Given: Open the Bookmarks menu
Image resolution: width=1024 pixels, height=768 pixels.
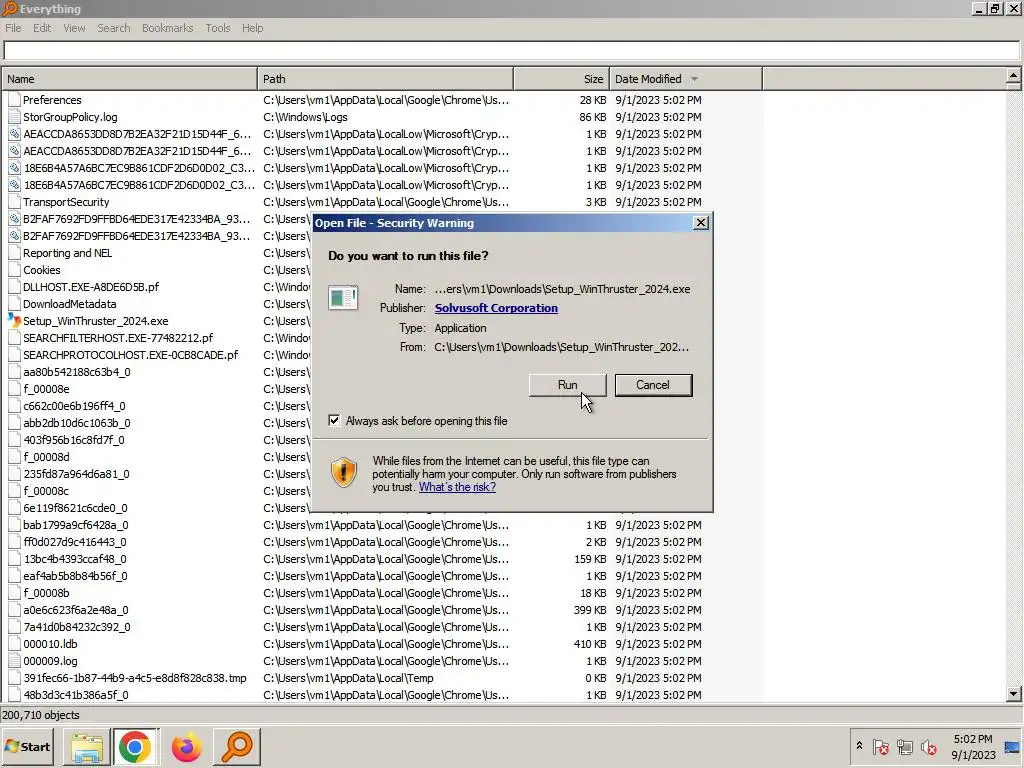Looking at the screenshot, I should click(x=167, y=28).
